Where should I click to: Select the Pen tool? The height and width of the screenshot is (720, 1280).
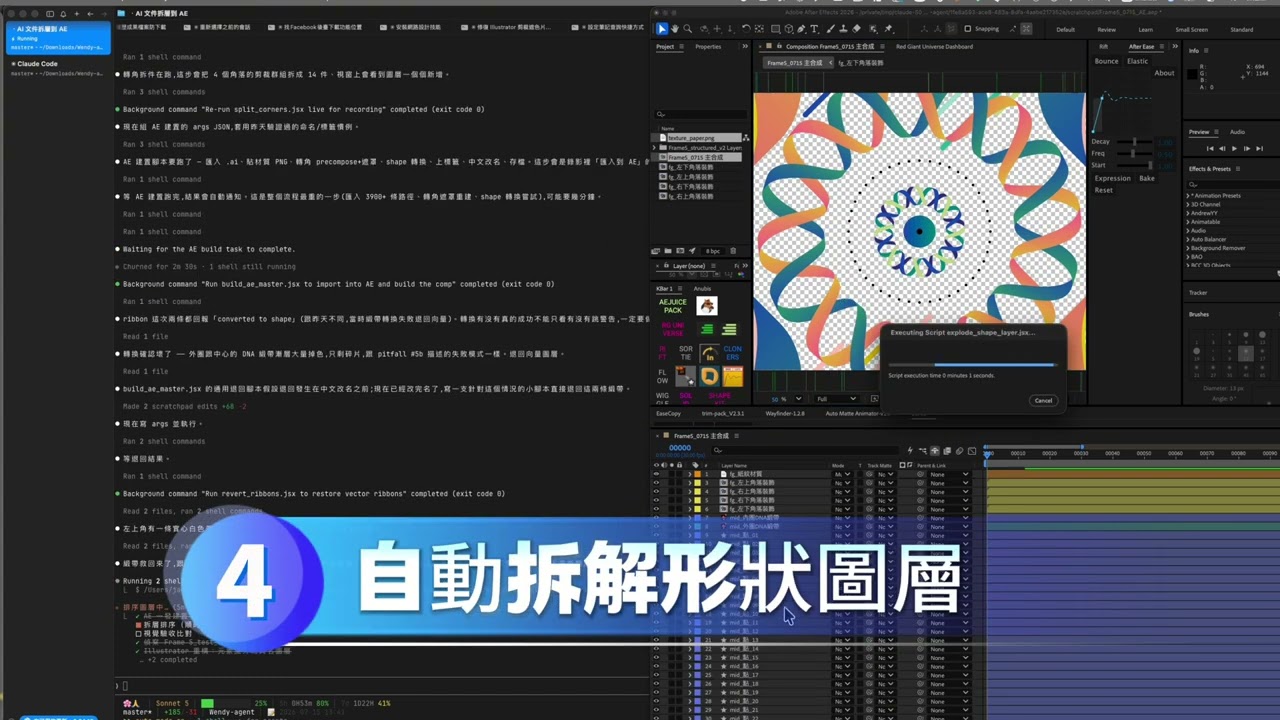point(801,29)
